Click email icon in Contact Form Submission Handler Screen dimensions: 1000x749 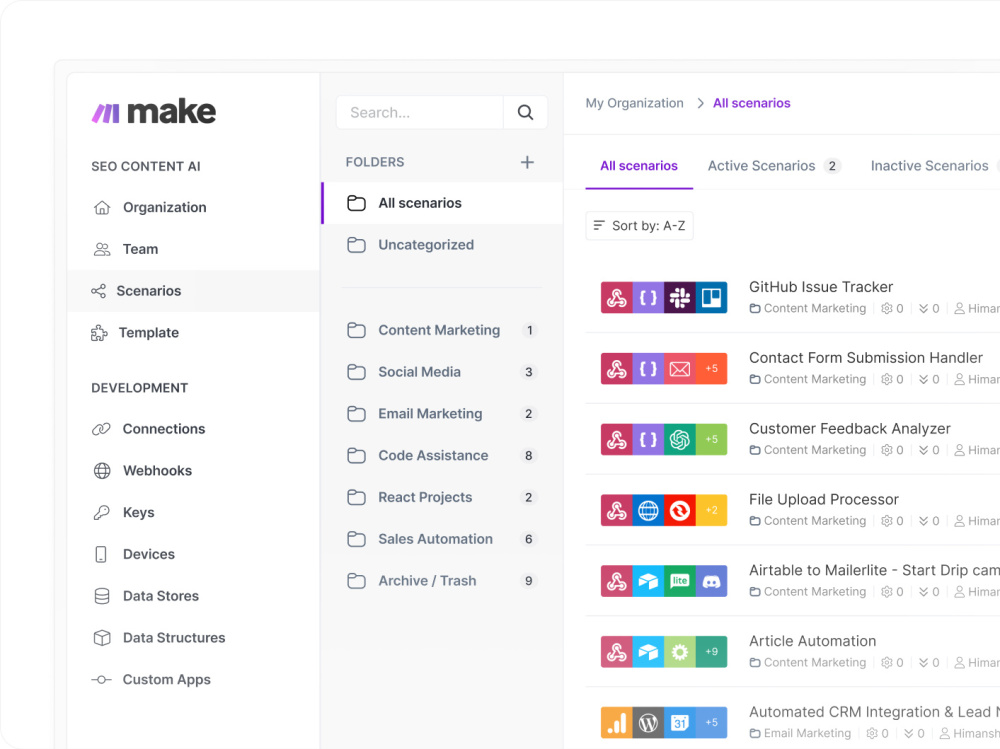tap(679, 368)
